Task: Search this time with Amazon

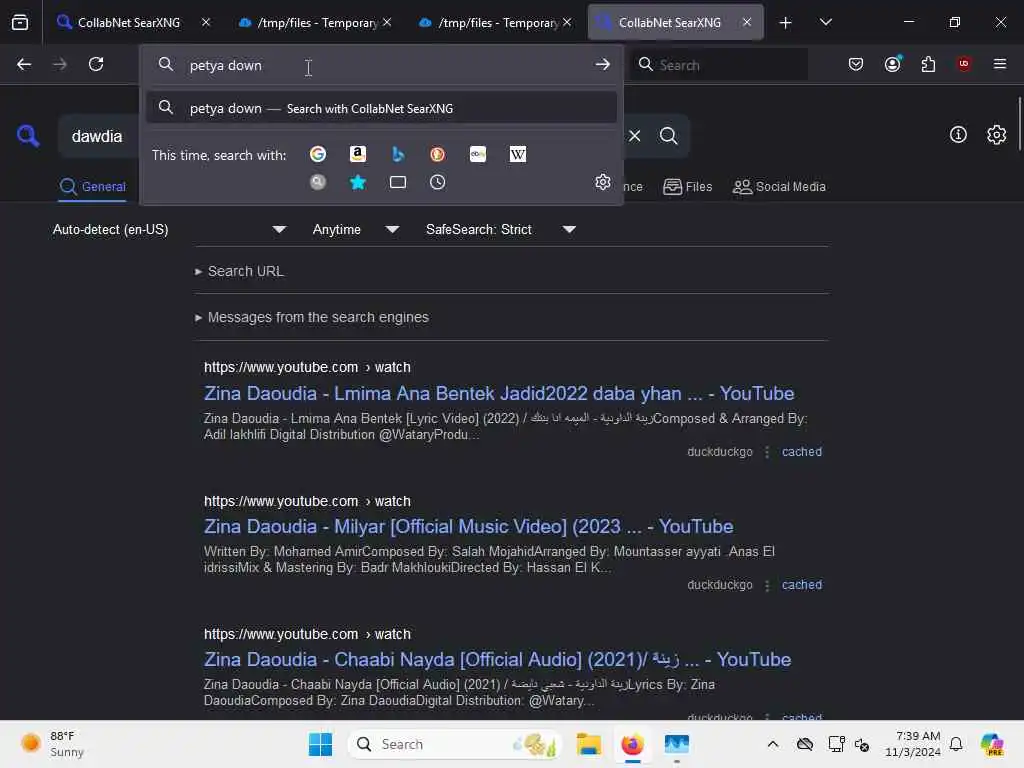Action: click(x=357, y=154)
